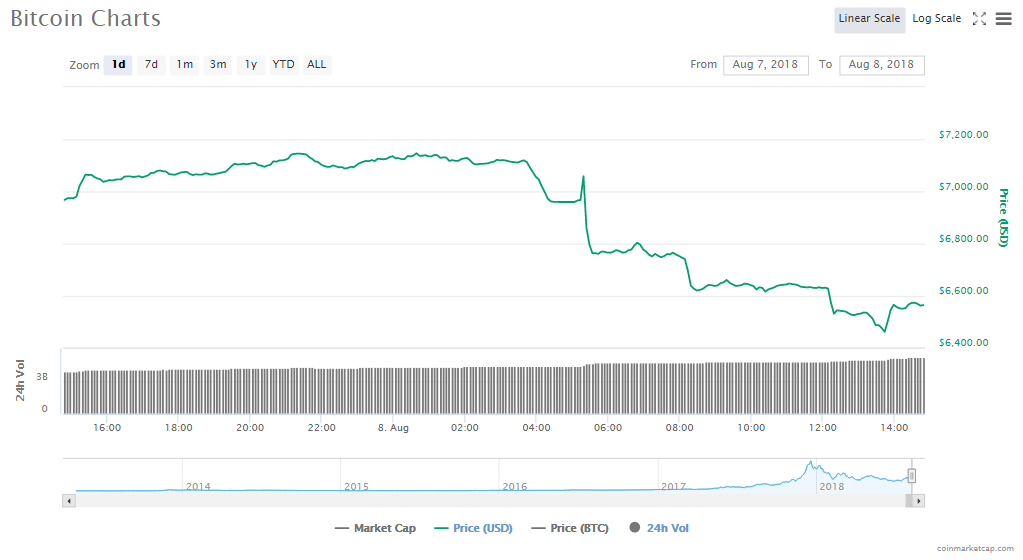Toggle 24h Vol series in legend

pyautogui.click(x=659, y=528)
